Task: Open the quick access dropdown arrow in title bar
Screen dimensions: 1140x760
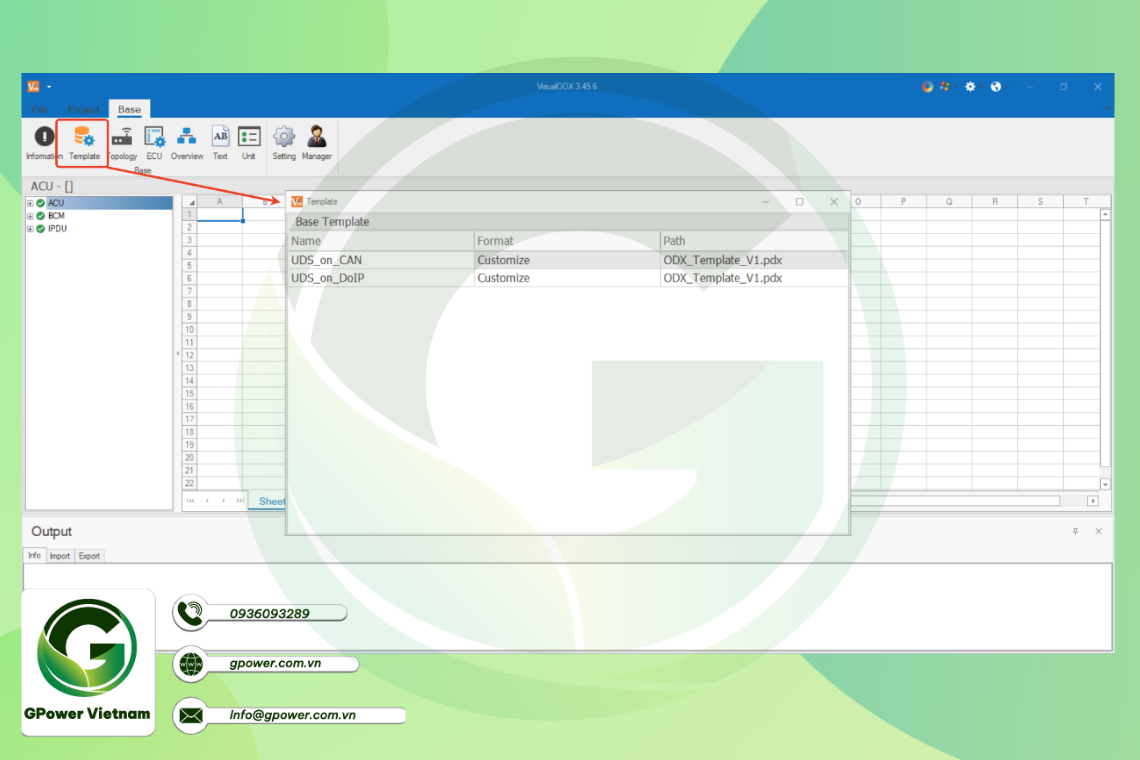Action: click(x=49, y=87)
